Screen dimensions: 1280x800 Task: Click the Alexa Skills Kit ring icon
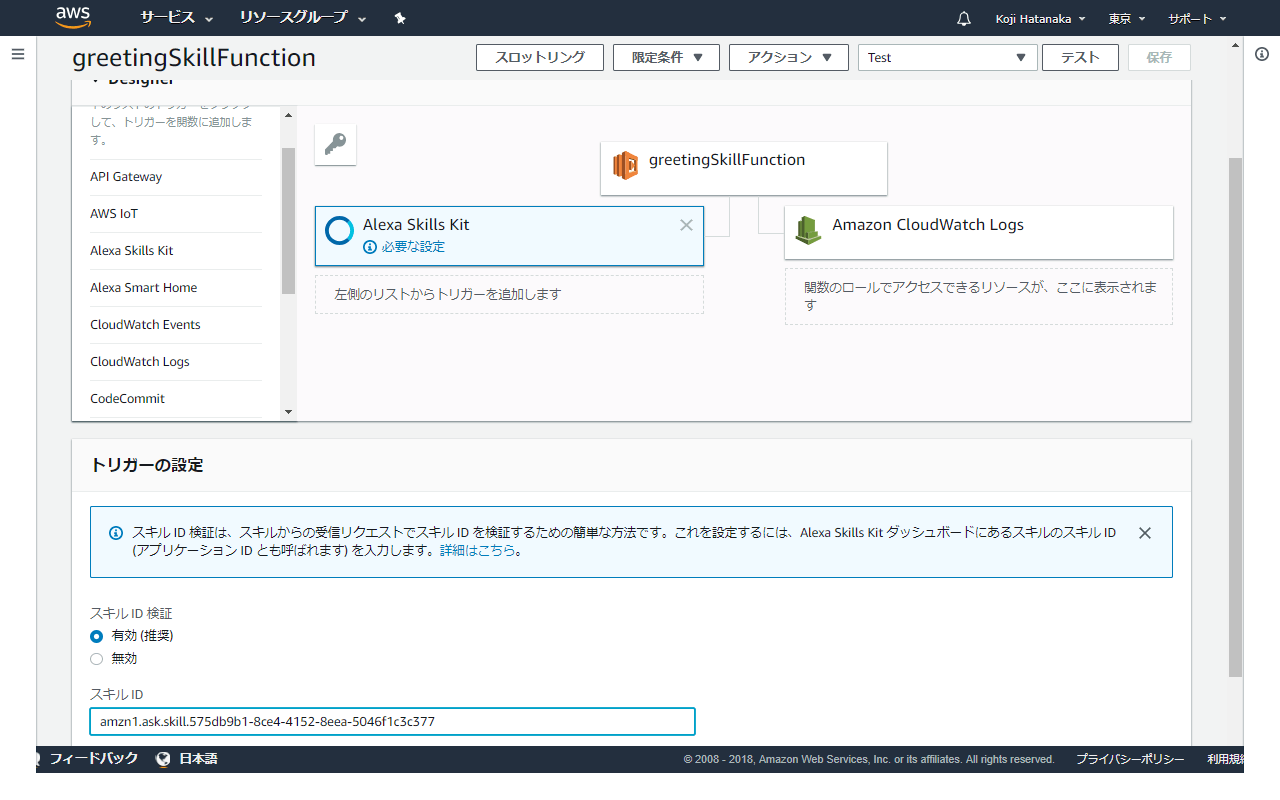tap(340, 230)
